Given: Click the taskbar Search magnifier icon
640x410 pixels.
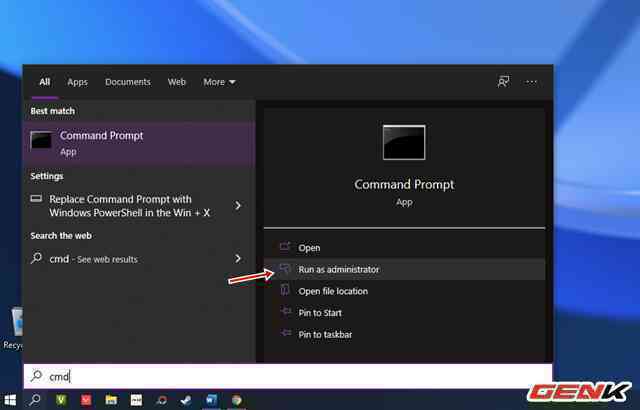Looking at the screenshot, I should (36, 400).
